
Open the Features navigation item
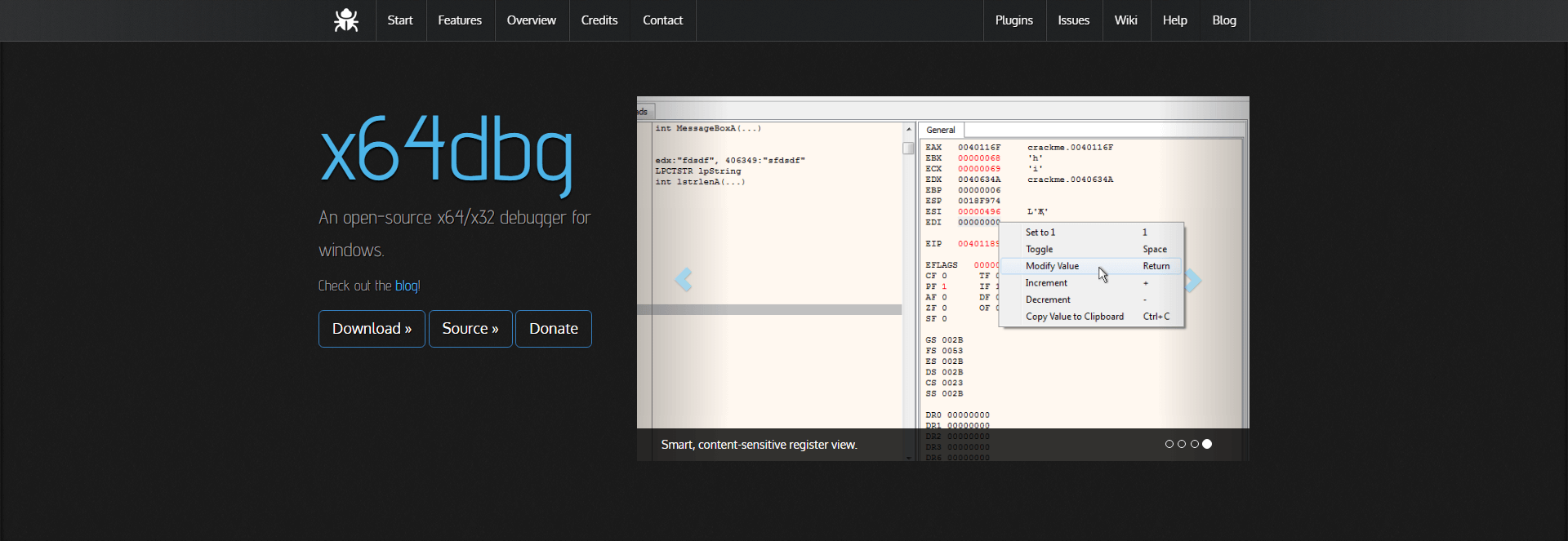[x=460, y=20]
